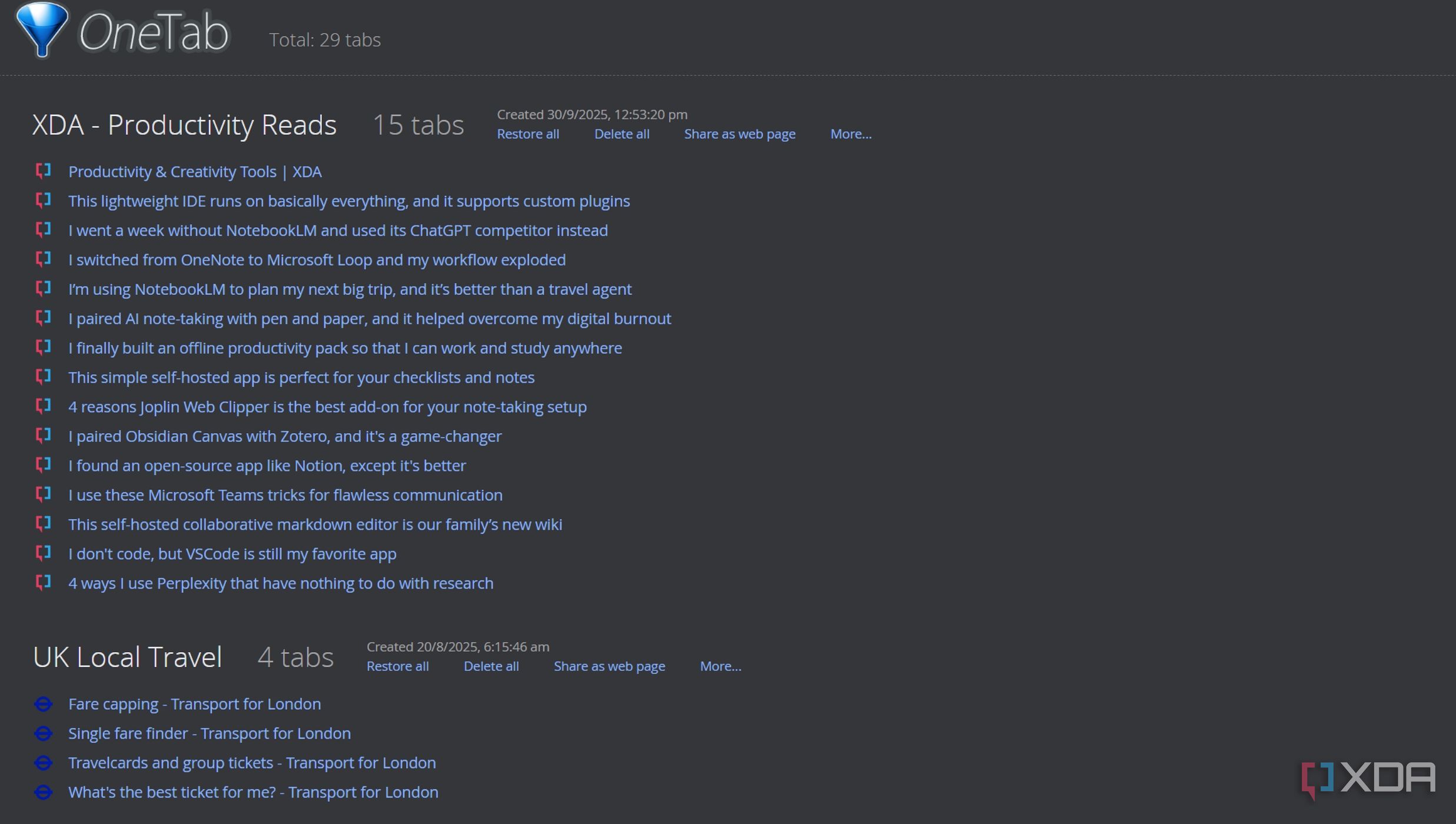The image size is (1456, 824).
Task: Restore all tabs in XDA Productivity Reads
Action: [528, 134]
